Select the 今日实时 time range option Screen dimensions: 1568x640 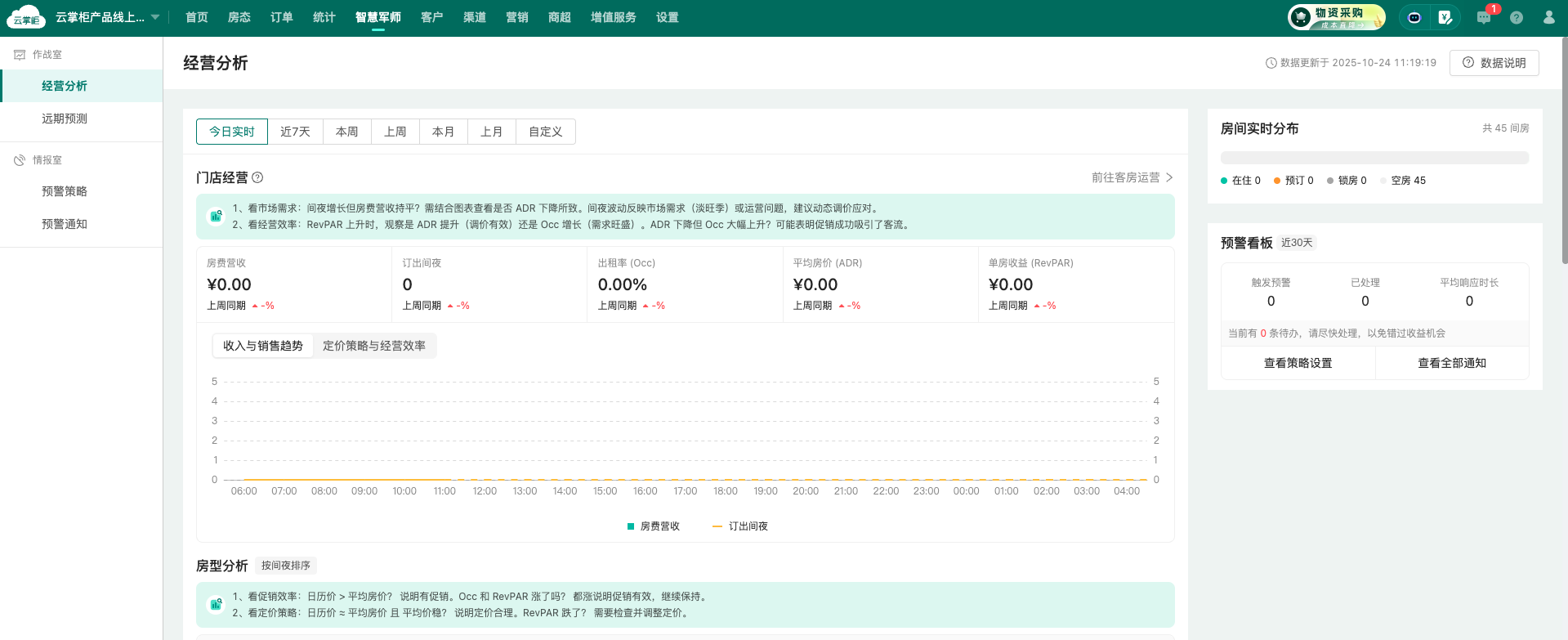232,132
